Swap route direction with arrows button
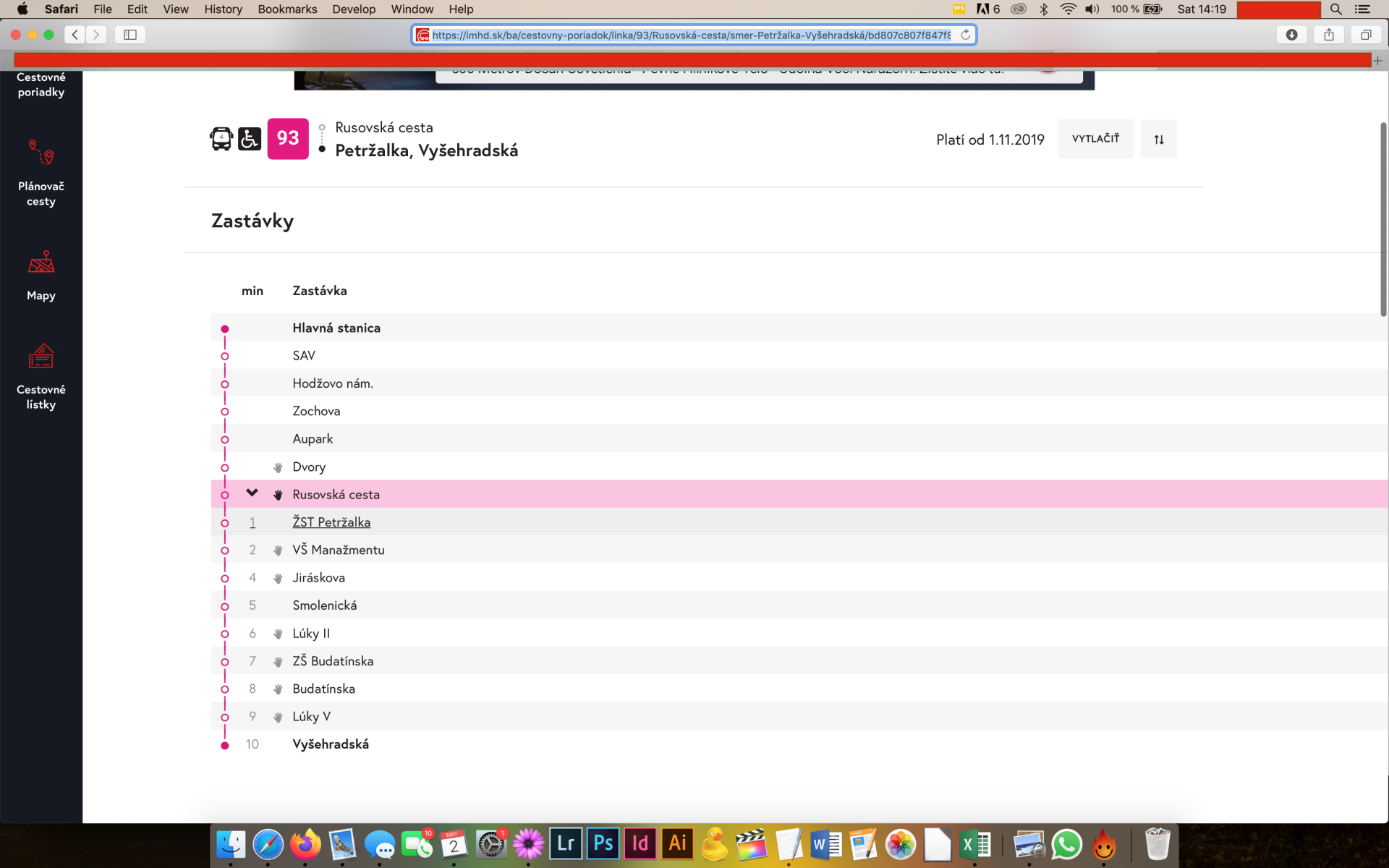 click(1158, 140)
